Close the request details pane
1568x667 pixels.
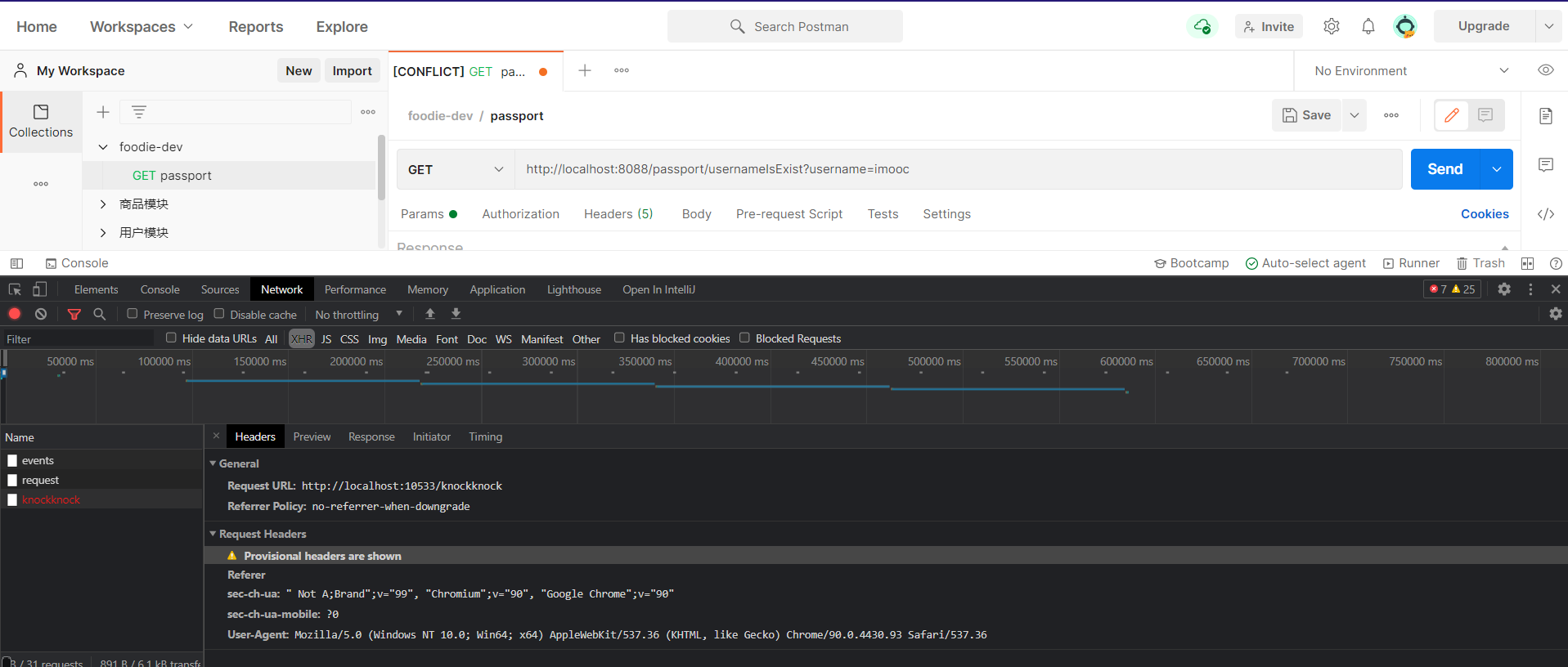[x=217, y=436]
